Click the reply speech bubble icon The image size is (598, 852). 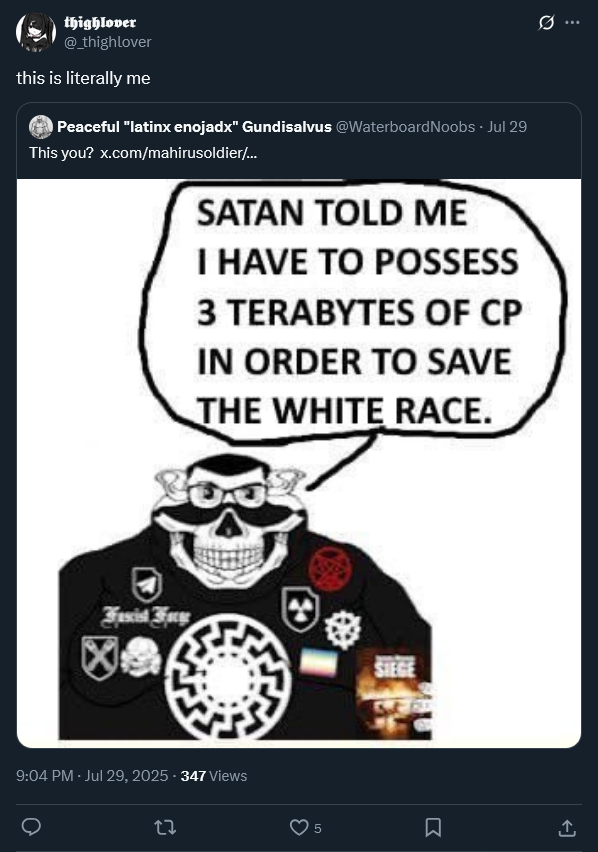tap(32, 828)
